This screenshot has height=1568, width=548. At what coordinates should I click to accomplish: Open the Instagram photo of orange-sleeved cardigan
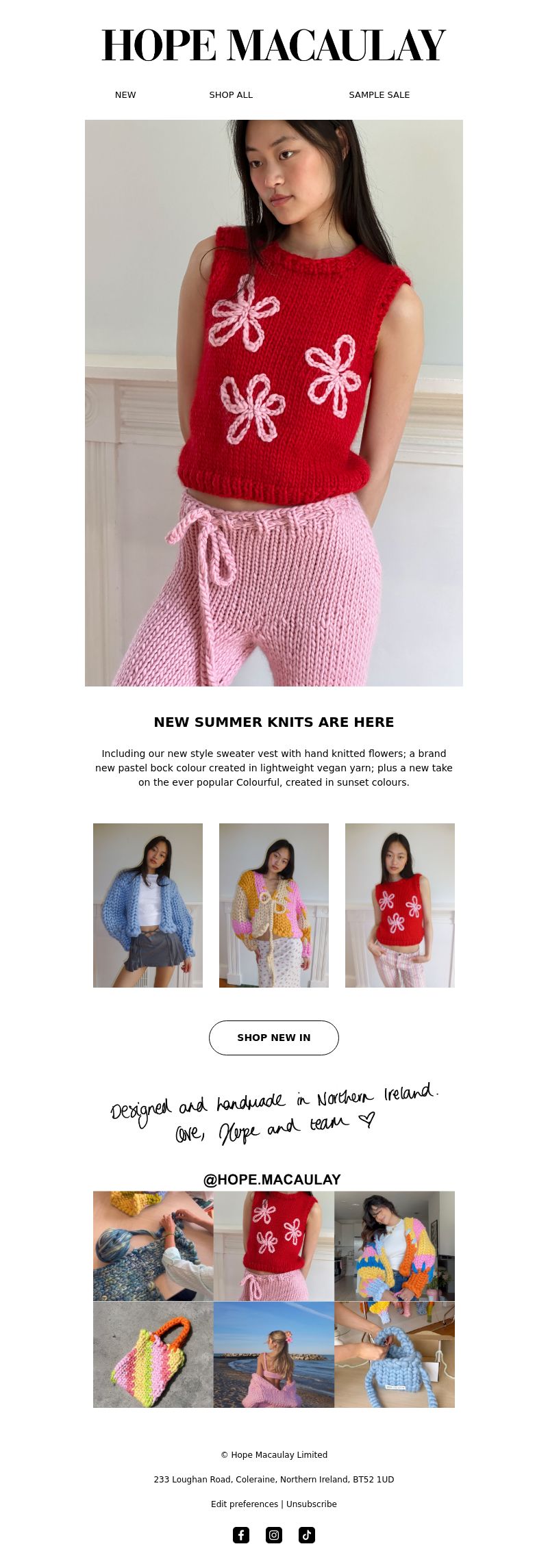[395, 1246]
